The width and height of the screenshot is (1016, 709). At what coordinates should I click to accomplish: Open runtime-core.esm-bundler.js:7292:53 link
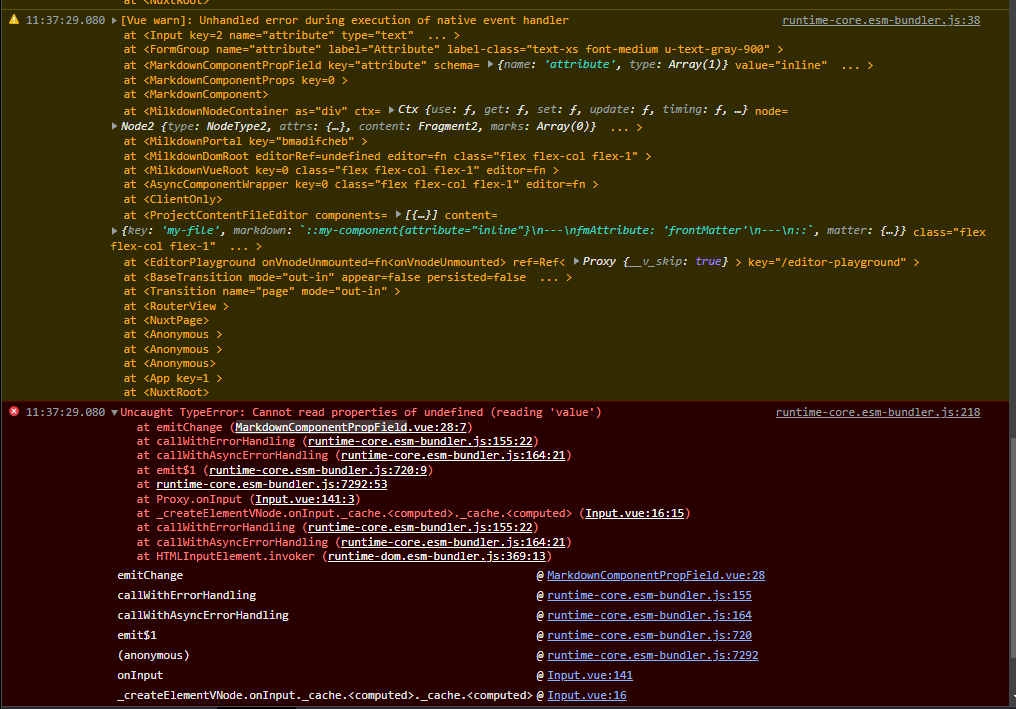pos(271,484)
